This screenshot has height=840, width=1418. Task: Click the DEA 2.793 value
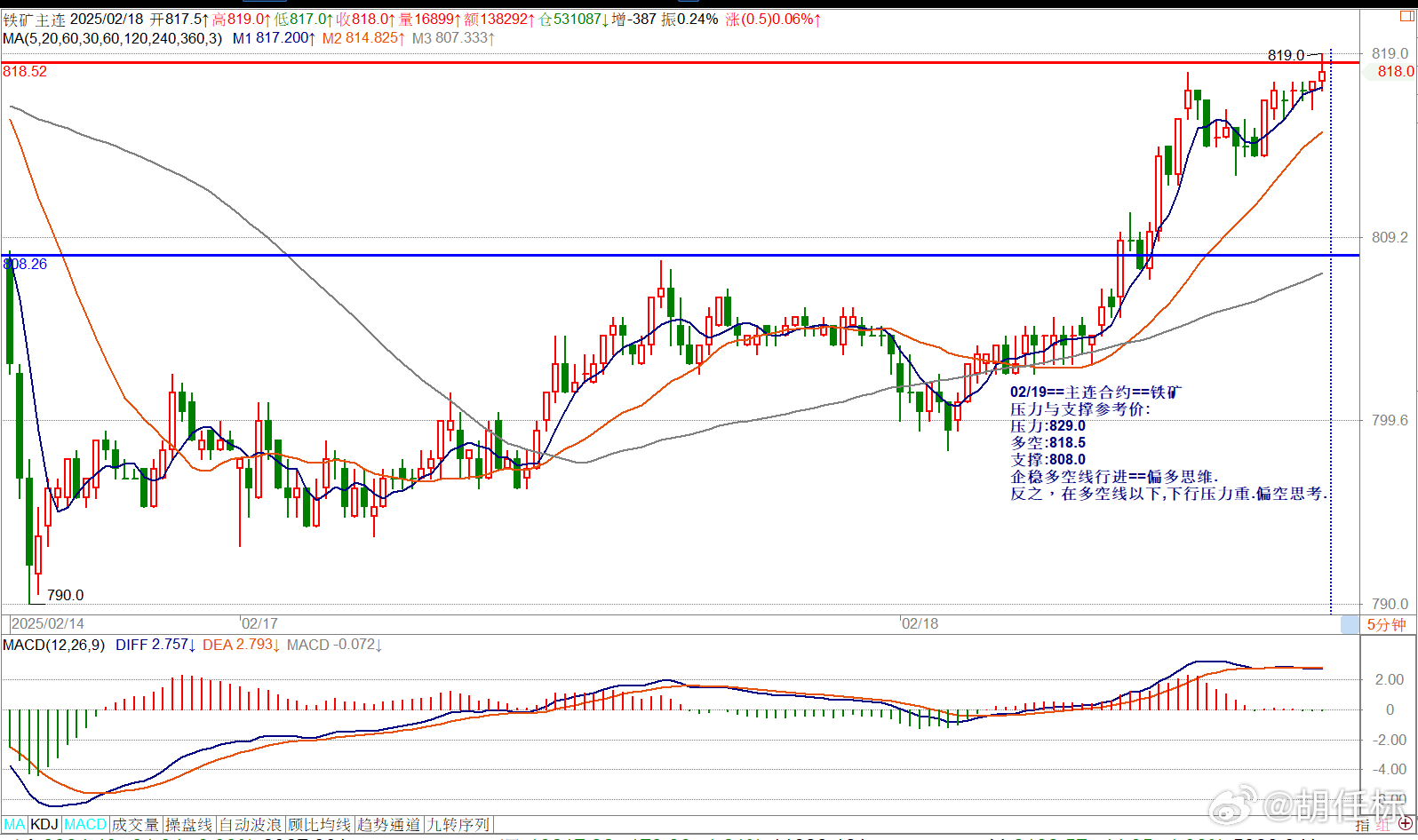coord(241,645)
